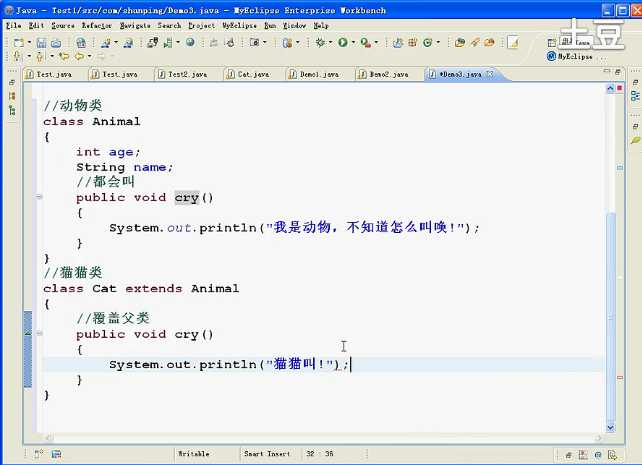The width and height of the screenshot is (642, 465).
Task: Open the Run menu
Action: click(x=270, y=25)
